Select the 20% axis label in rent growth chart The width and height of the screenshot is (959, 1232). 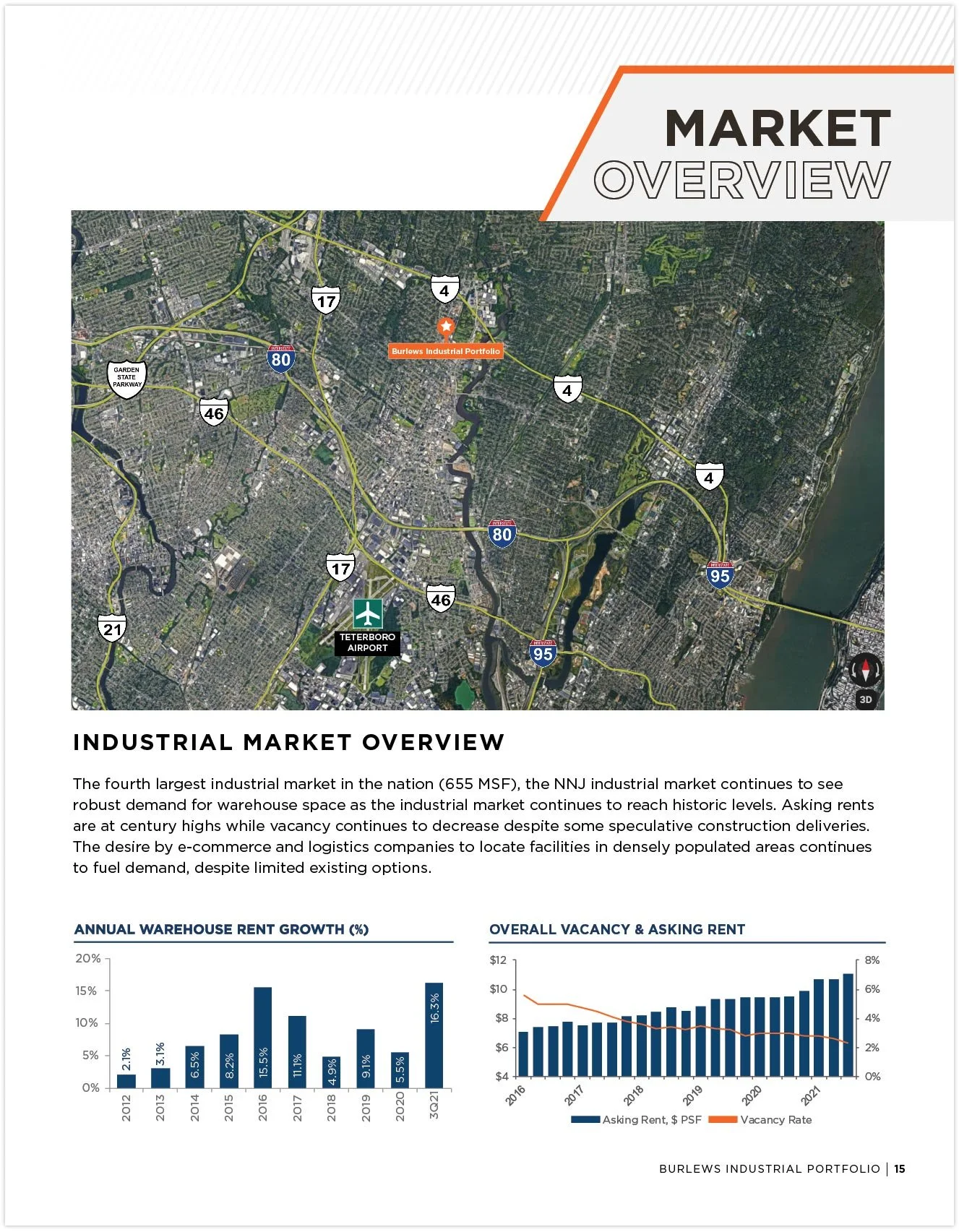[x=88, y=958]
